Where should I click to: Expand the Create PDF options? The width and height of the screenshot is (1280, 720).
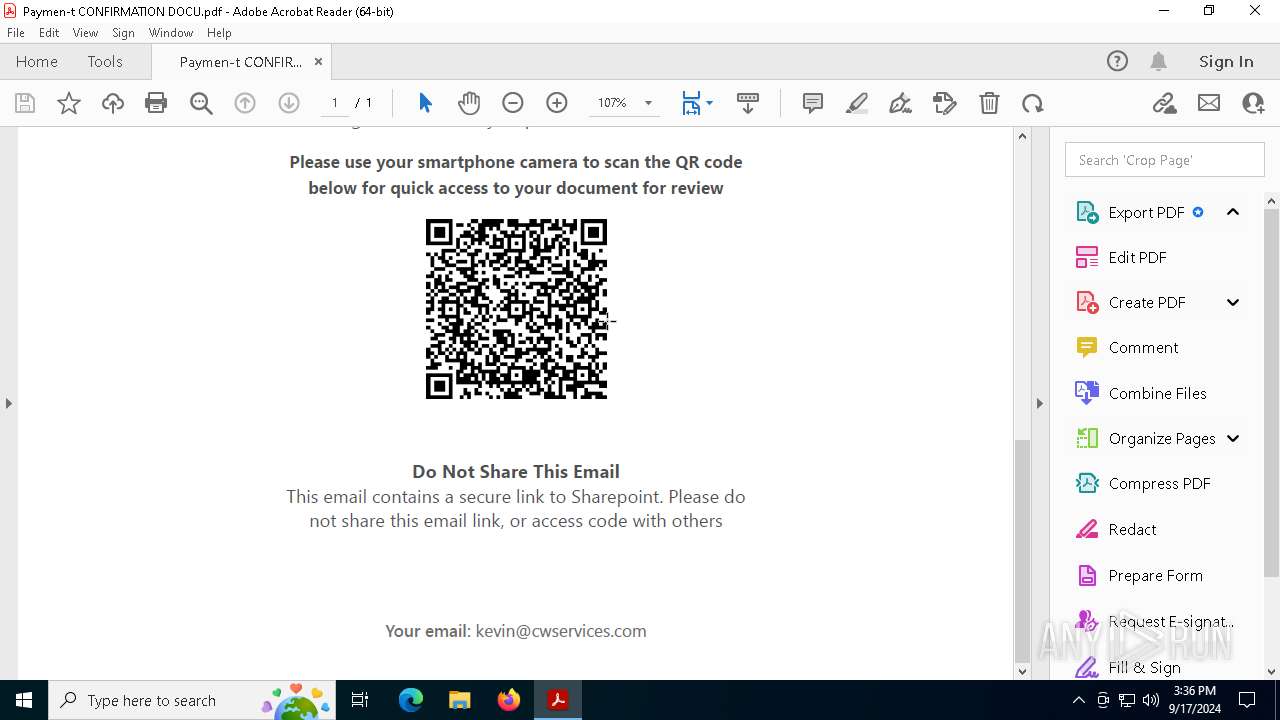pos(1233,302)
